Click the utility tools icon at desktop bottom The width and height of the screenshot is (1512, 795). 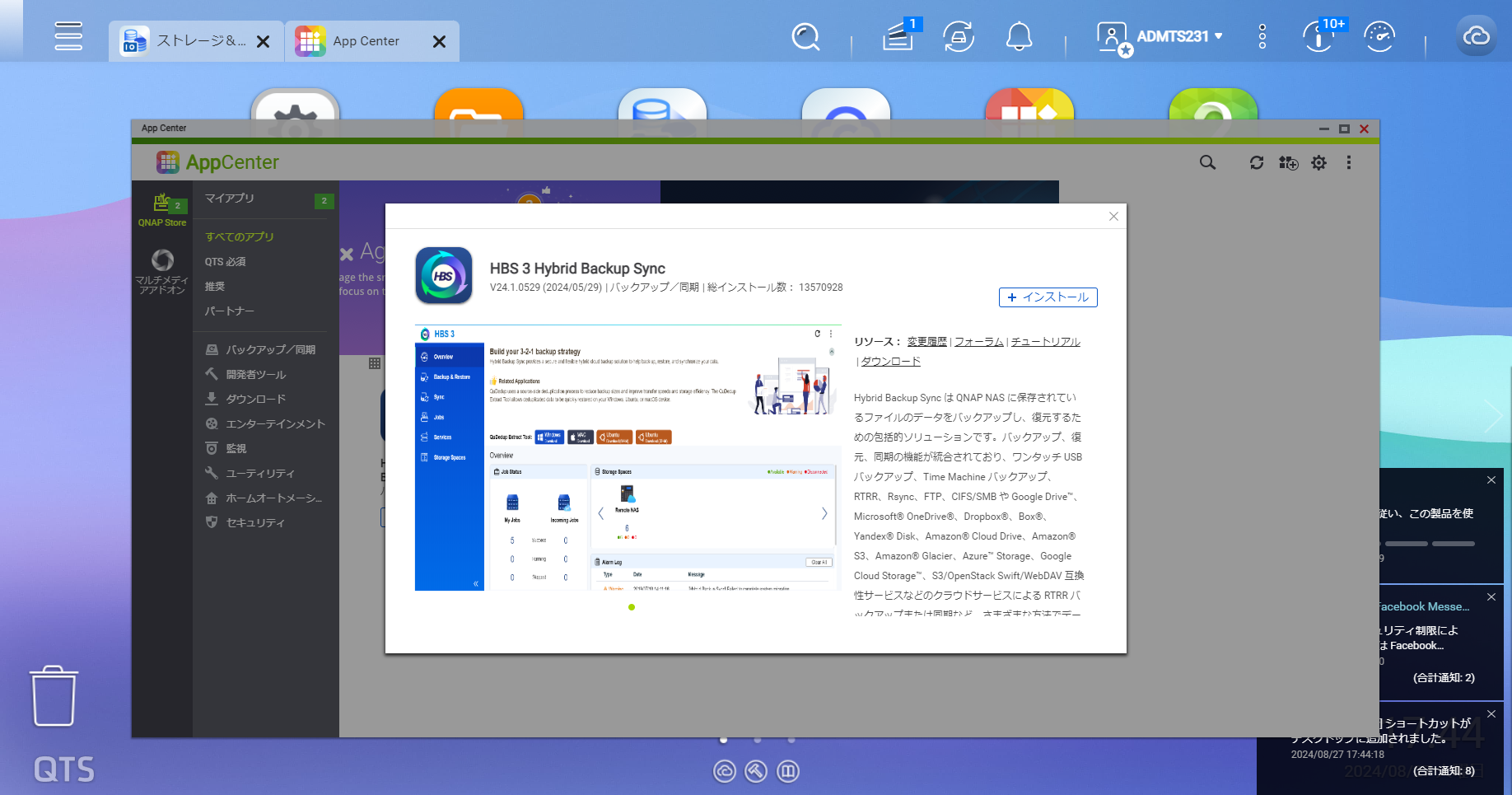756,771
